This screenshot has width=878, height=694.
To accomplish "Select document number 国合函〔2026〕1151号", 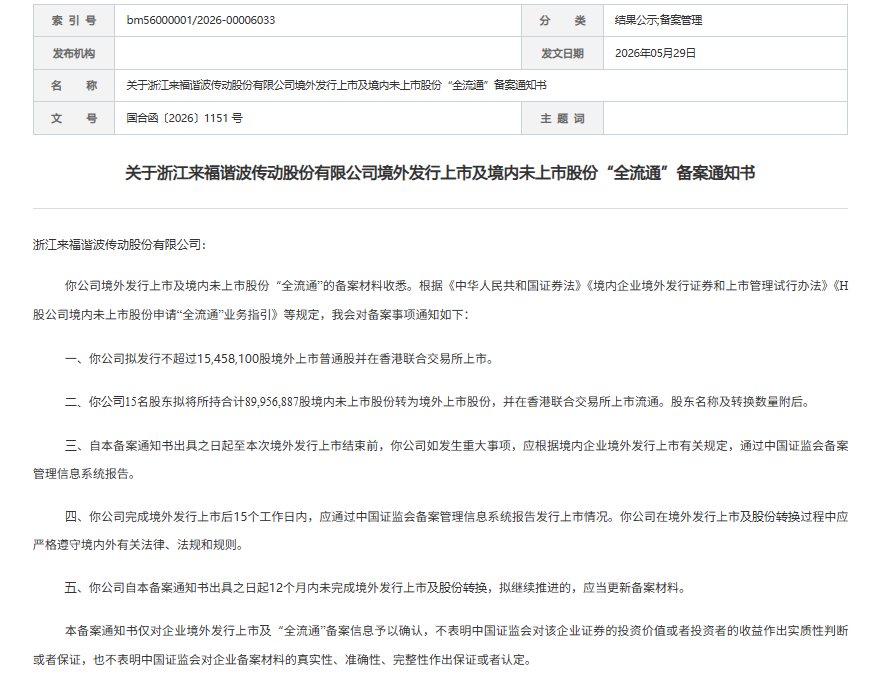I will (184, 118).
